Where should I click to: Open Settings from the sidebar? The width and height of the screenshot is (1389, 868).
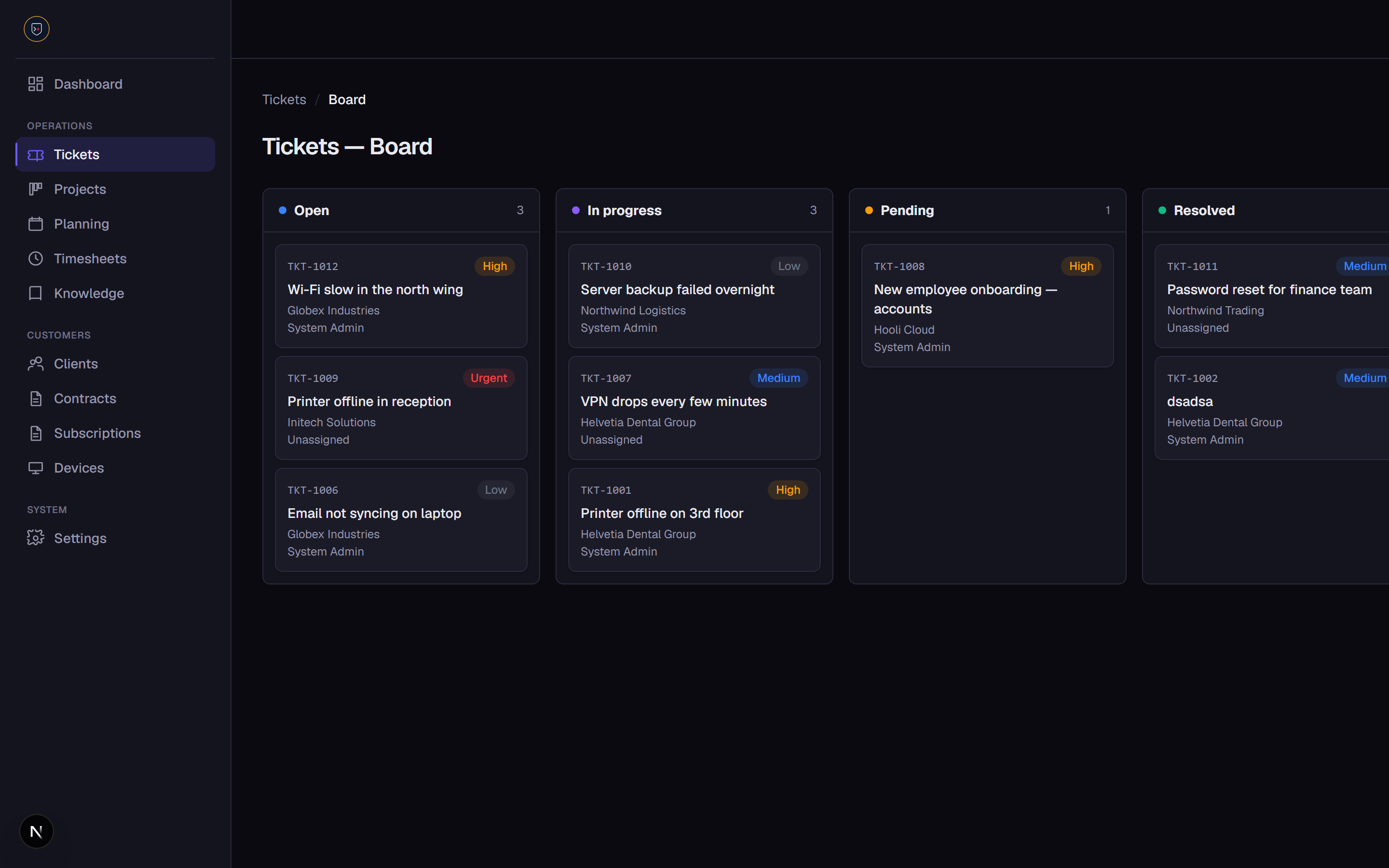pos(115,538)
